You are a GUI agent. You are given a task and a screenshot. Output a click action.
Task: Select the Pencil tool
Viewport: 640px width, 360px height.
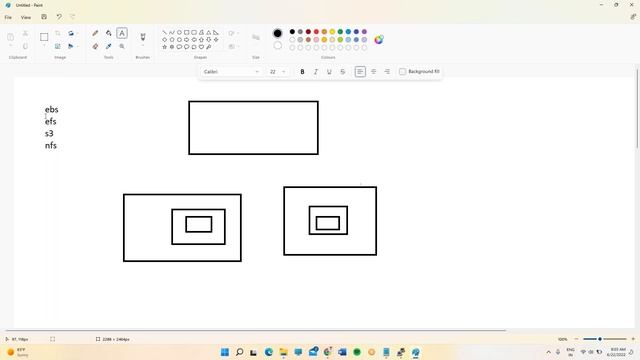(x=95, y=33)
